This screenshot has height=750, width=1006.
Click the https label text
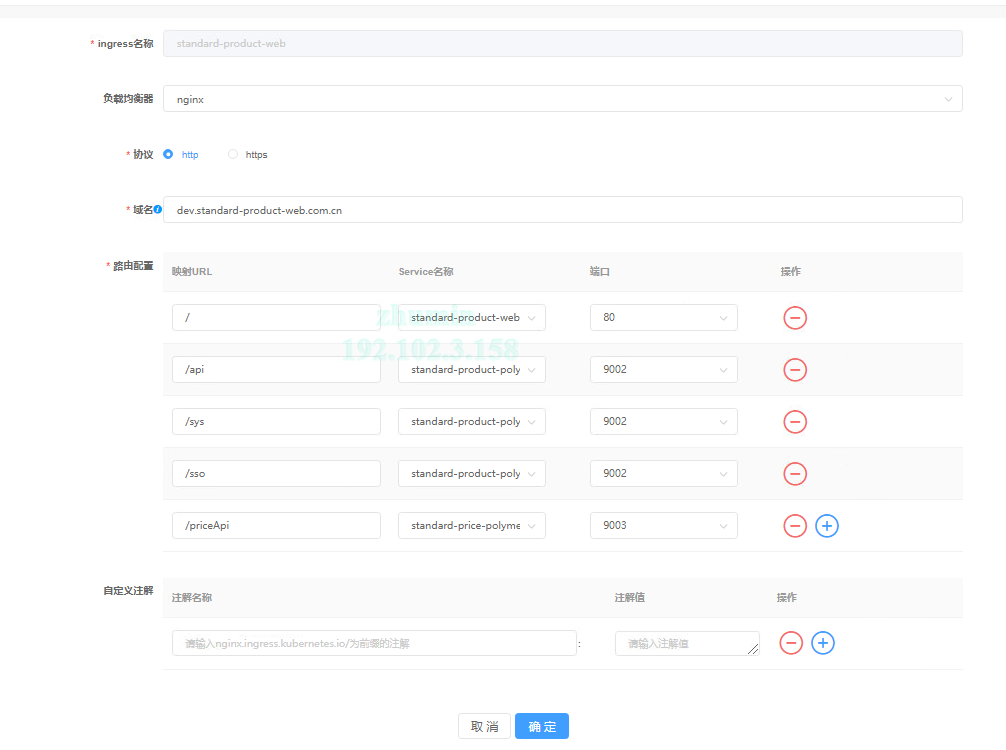(x=256, y=155)
